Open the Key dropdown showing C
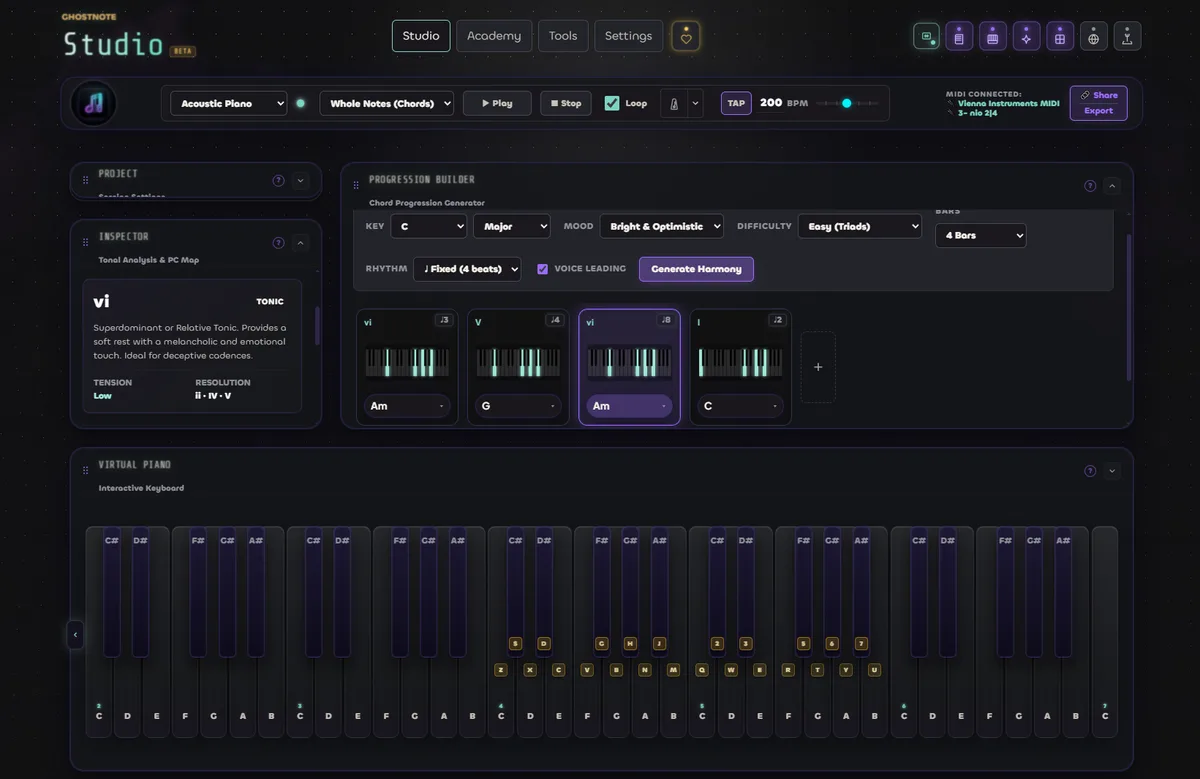The height and width of the screenshot is (779, 1200). (428, 227)
